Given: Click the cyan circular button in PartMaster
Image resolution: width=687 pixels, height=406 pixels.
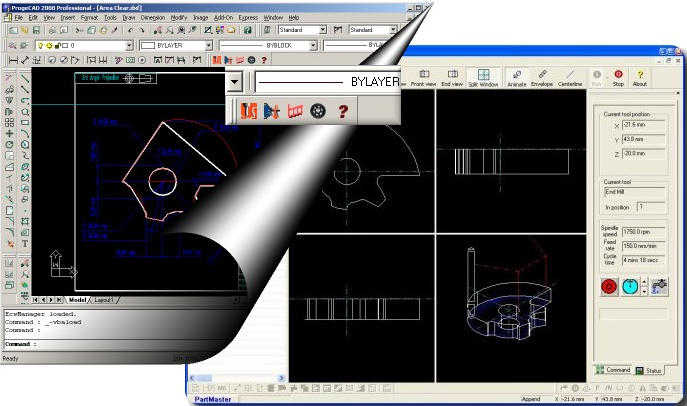Looking at the screenshot, I should (x=630, y=286).
